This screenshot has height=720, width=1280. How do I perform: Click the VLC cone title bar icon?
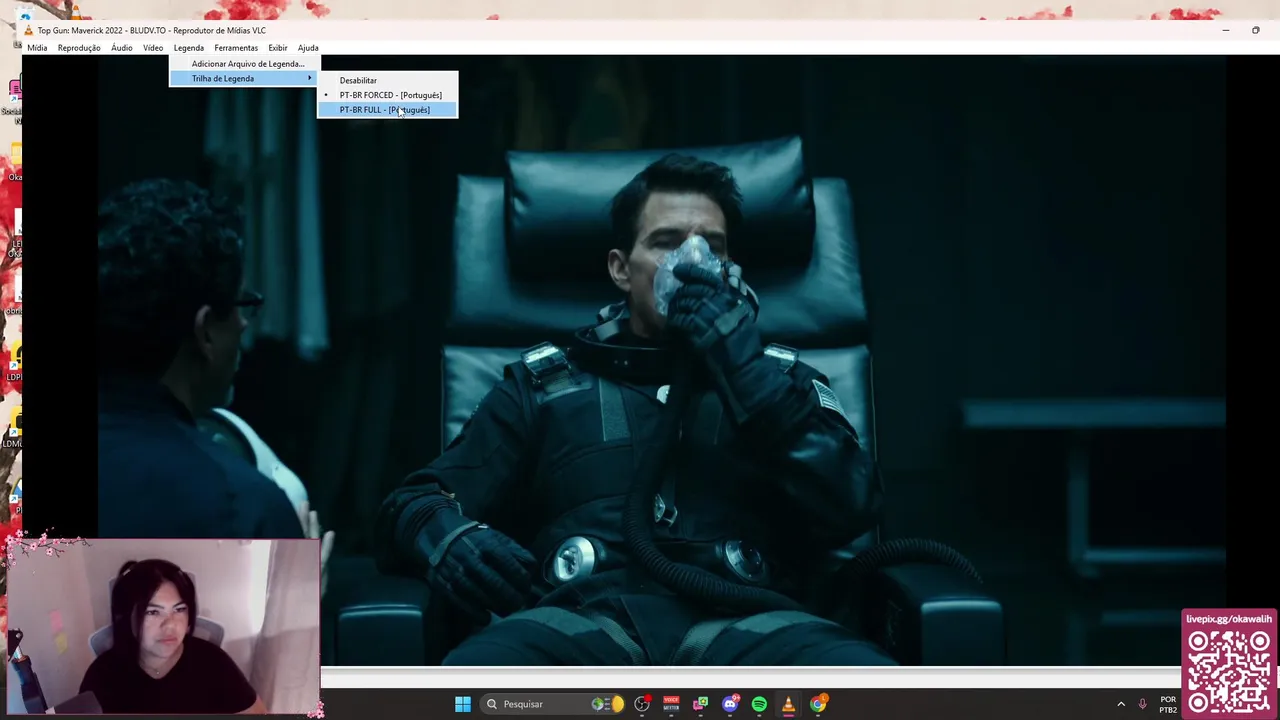29,31
